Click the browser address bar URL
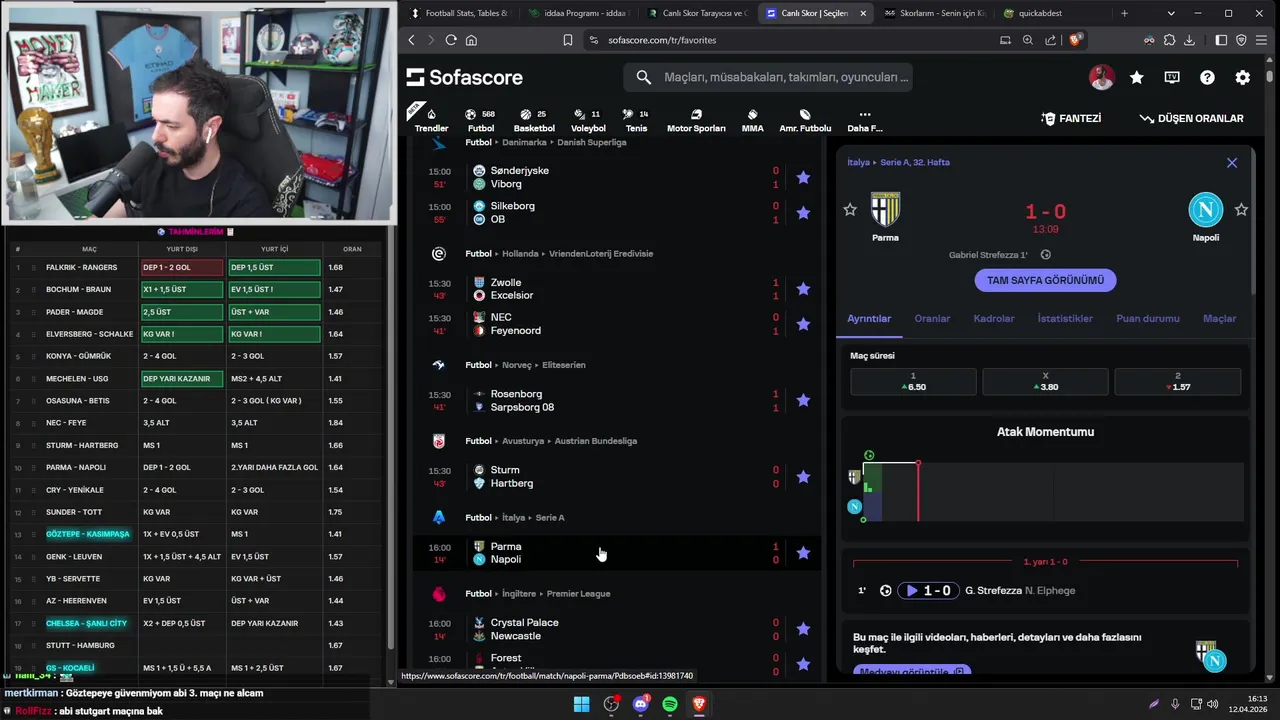This screenshot has width=1280, height=720. 662,40
